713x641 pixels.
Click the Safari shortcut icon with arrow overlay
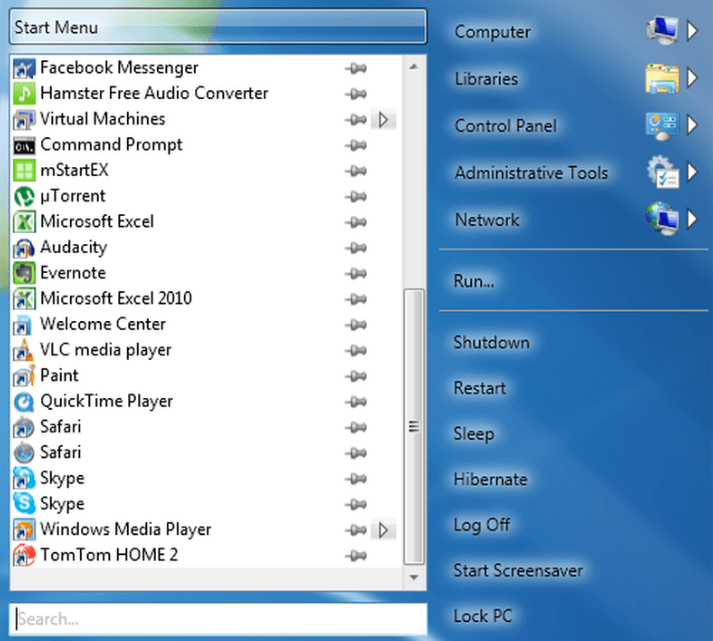pyautogui.click(x=24, y=427)
